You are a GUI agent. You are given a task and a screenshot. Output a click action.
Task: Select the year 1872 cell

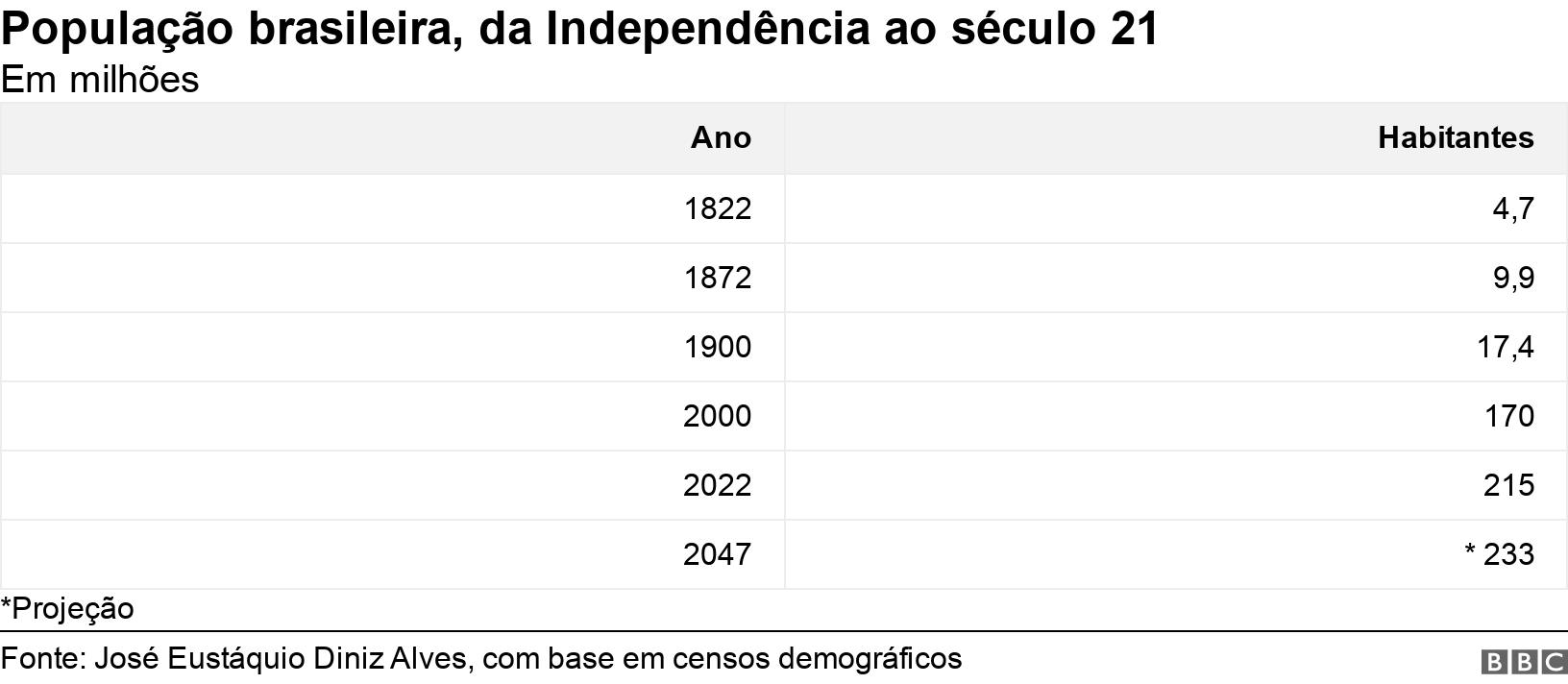pyautogui.click(x=718, y=278)
